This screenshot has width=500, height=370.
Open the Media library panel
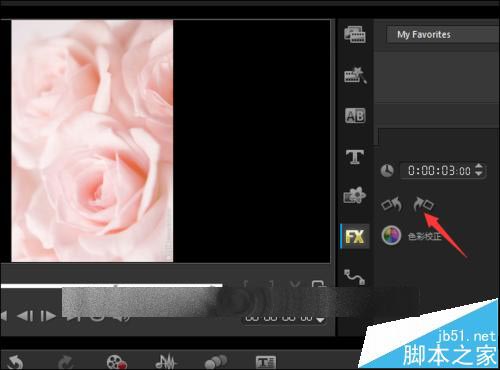tap(355, 34)
